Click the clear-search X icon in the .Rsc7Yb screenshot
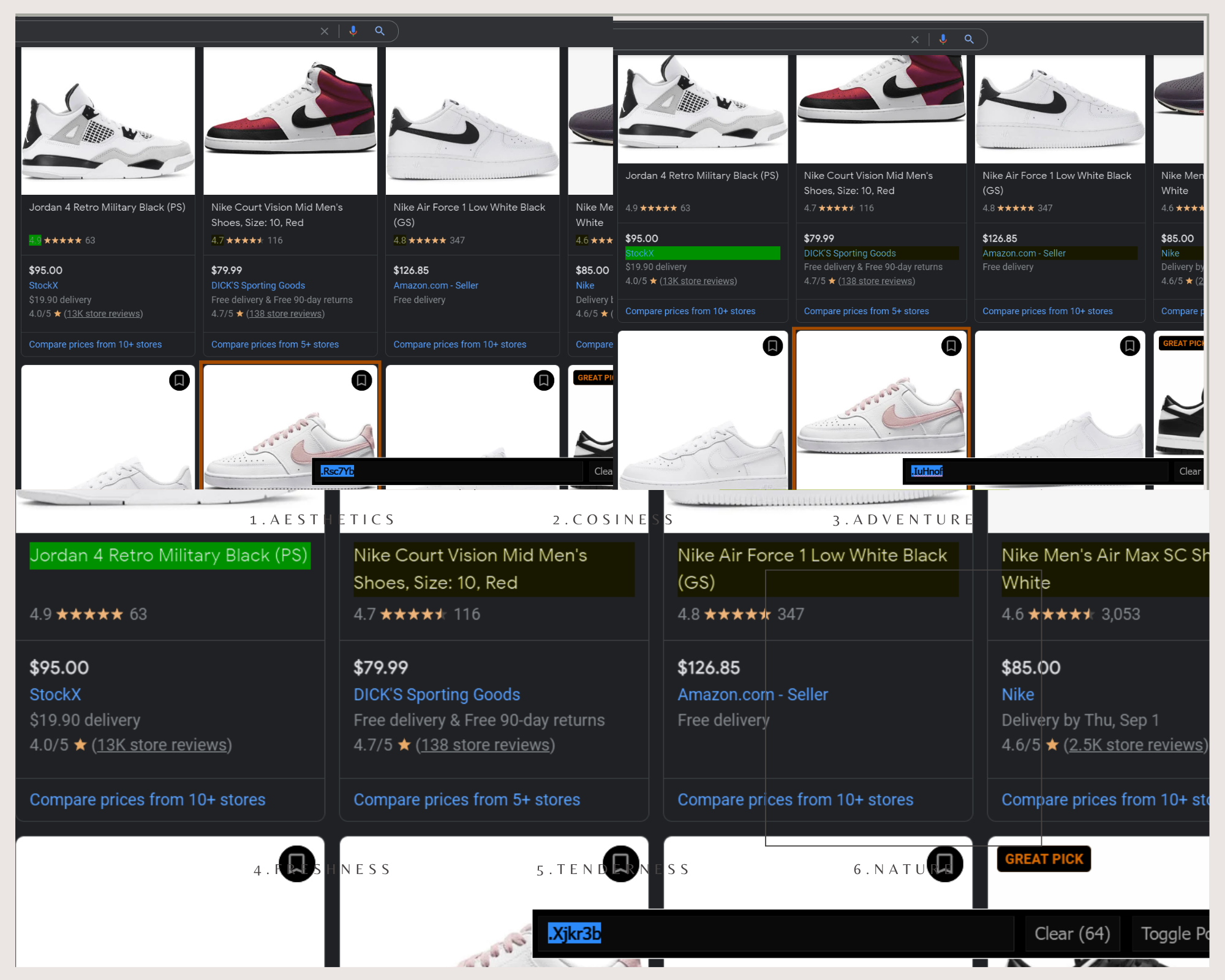Screen dimensions: 1225x980 click(x=325, y=31)
